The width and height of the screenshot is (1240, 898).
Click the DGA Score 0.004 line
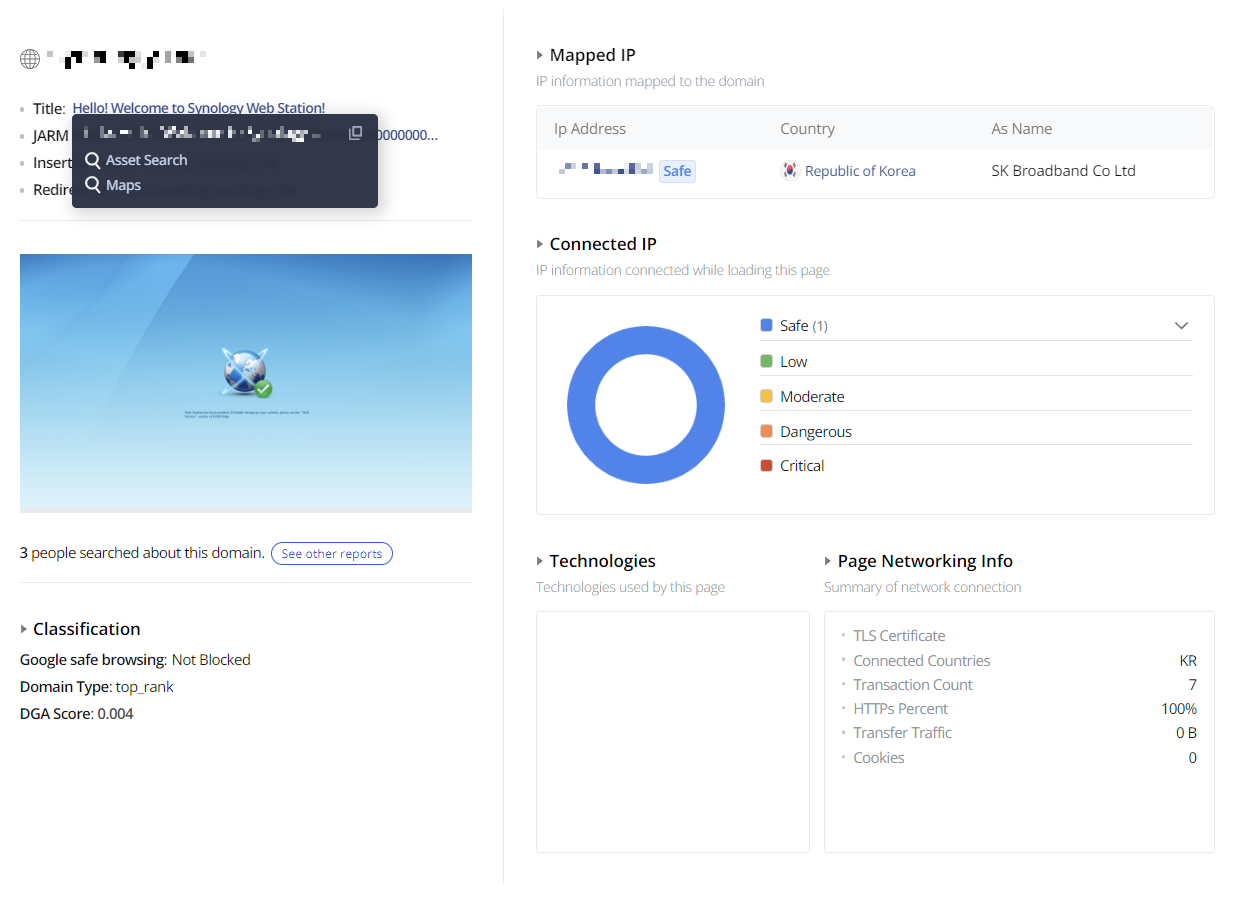tap(76, 714)
